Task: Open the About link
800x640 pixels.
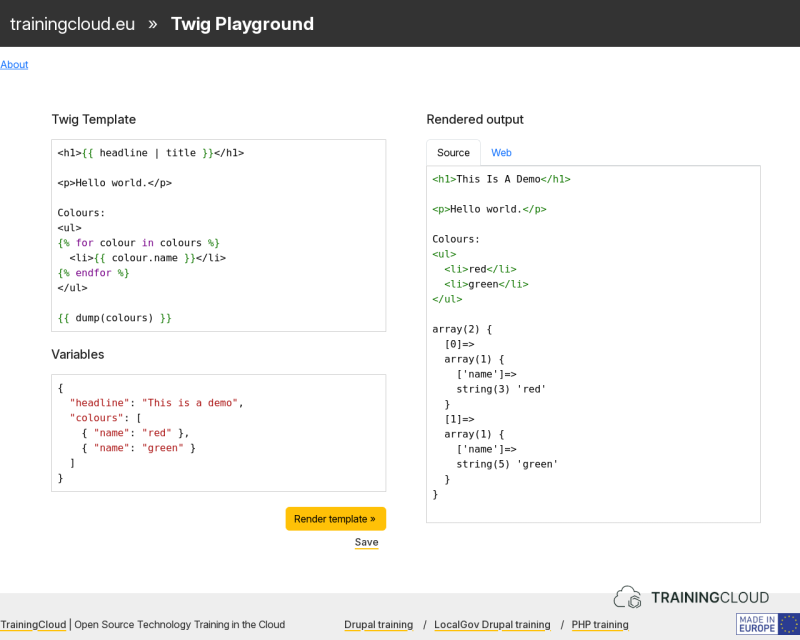Action: [14, 65]
